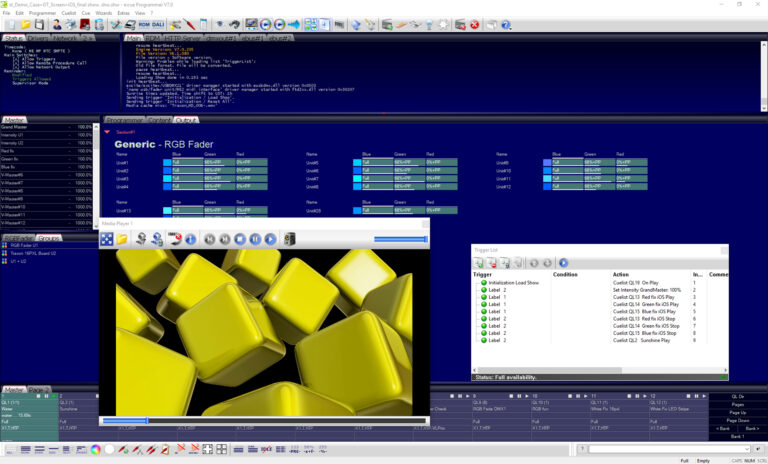Click Unit#1 blue color swatch

pyautogui.click(x=167, y=162)
